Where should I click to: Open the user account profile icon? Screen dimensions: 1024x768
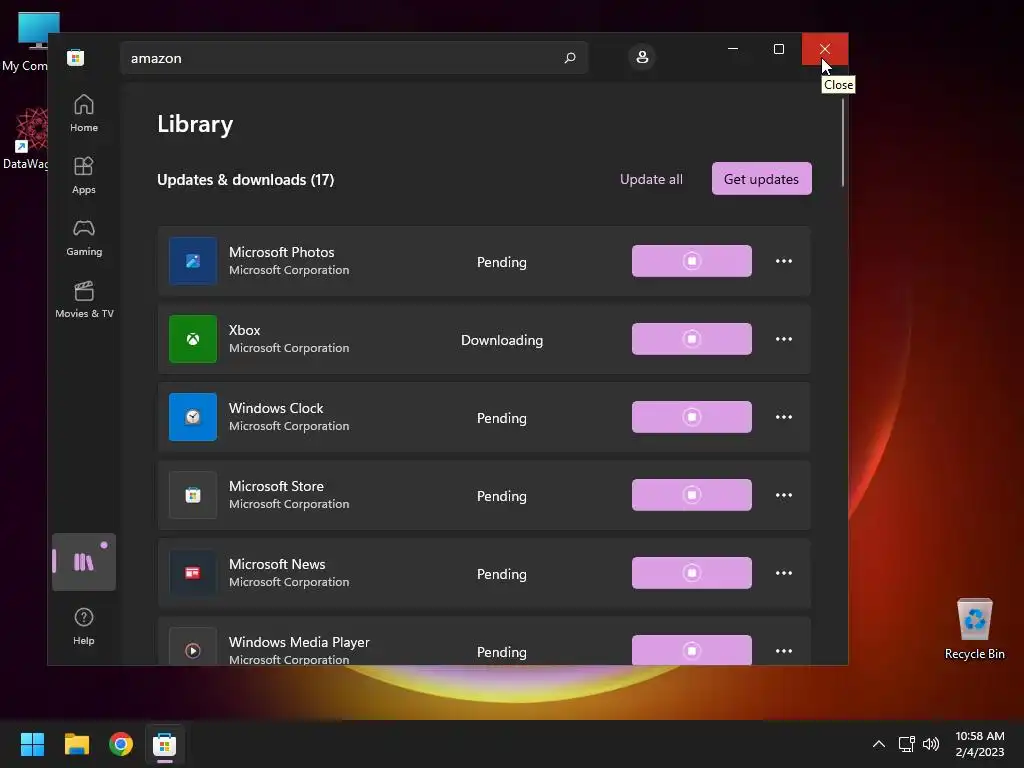click(642, 57)
